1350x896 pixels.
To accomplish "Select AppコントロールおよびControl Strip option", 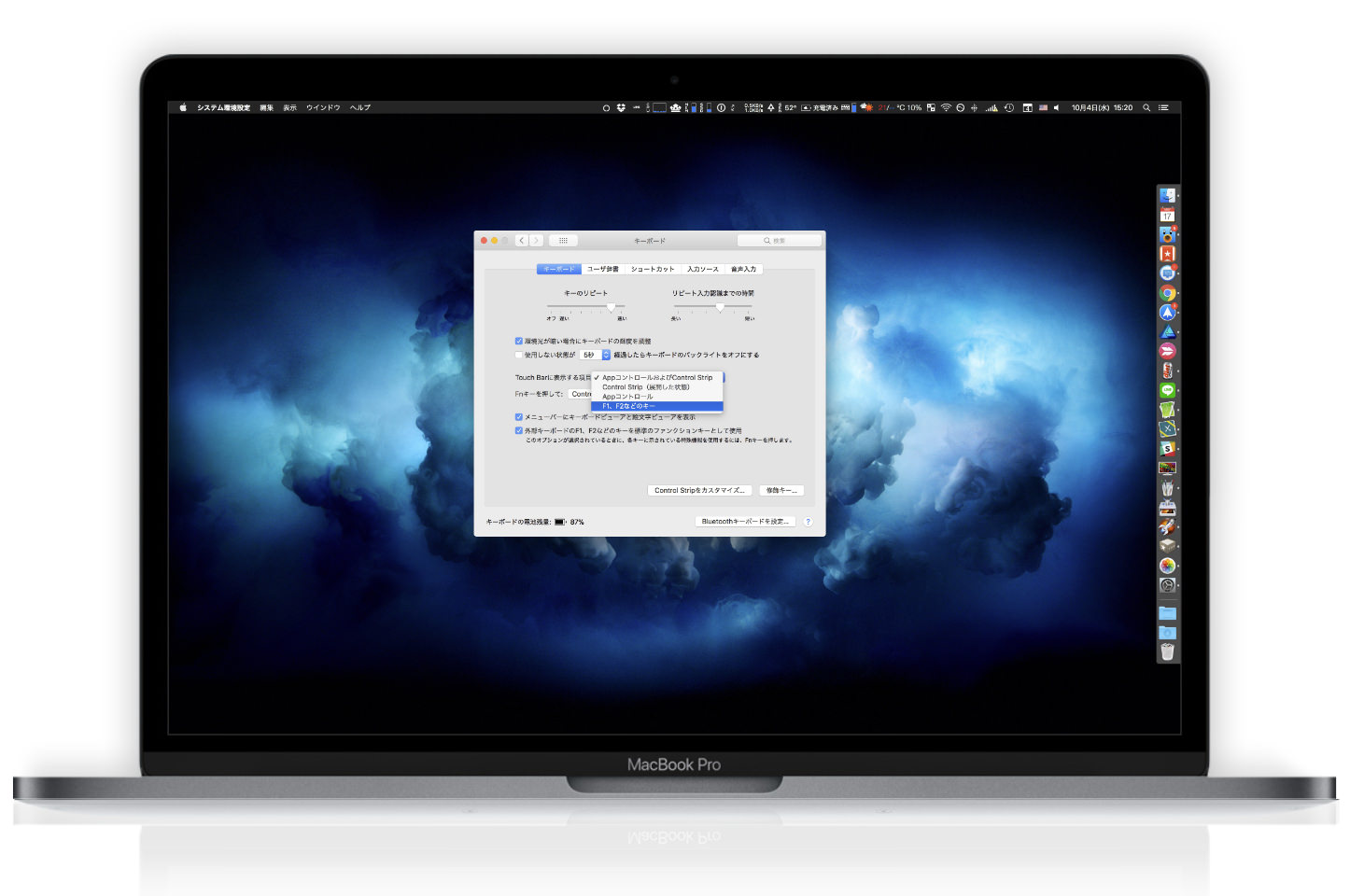I will point(657,377).
